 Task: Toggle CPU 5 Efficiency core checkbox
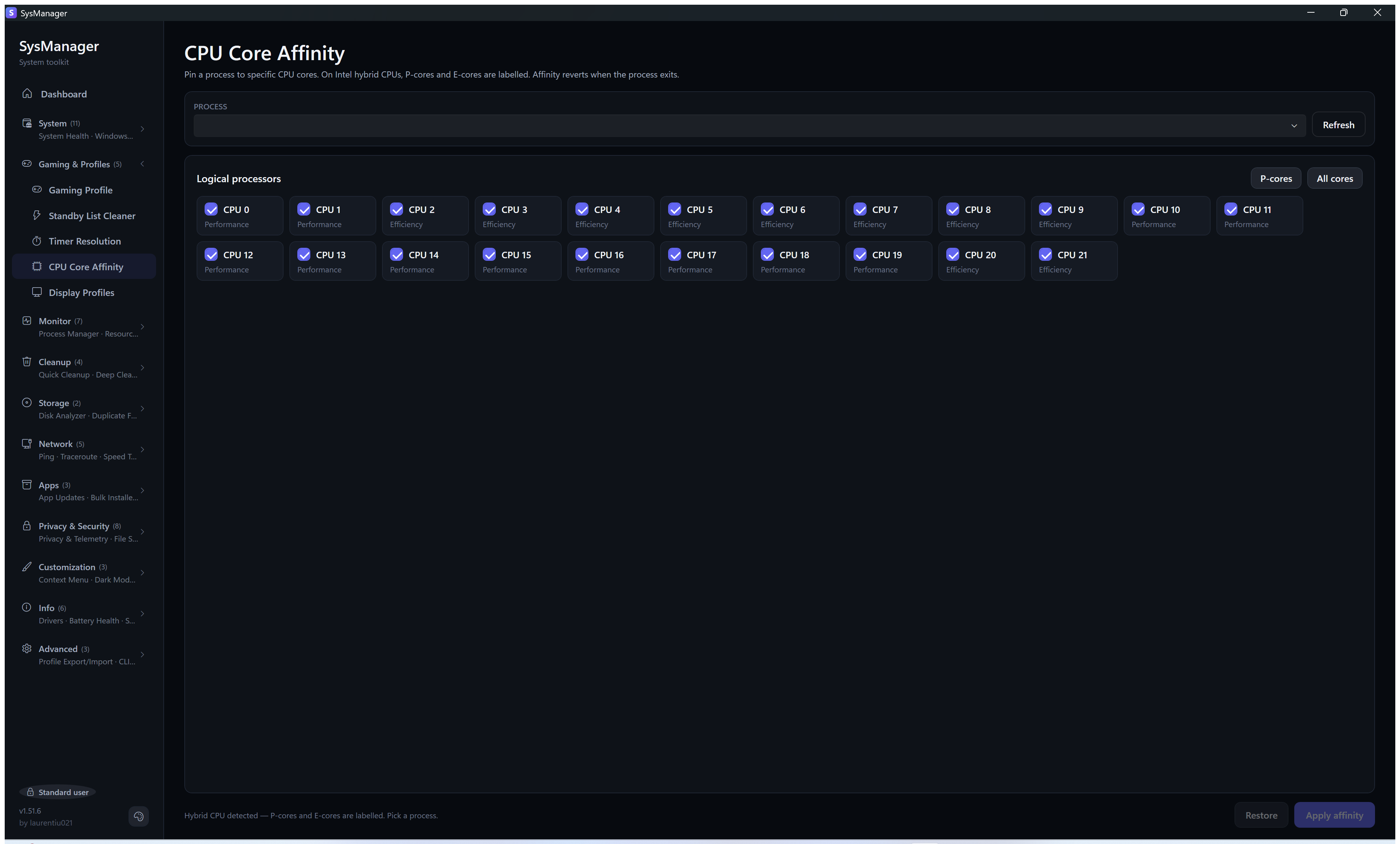(x=675, y=210)
